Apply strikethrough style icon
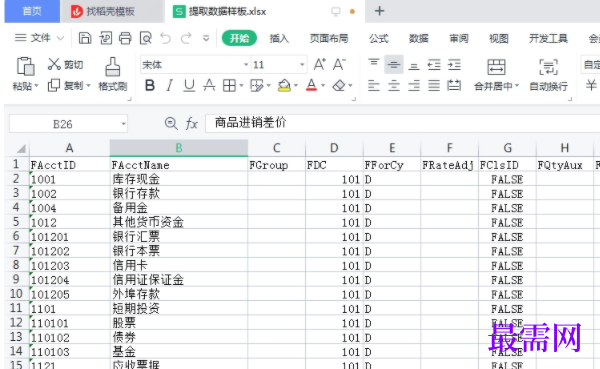This screenshot has width=600, height=369. [209, 85]
